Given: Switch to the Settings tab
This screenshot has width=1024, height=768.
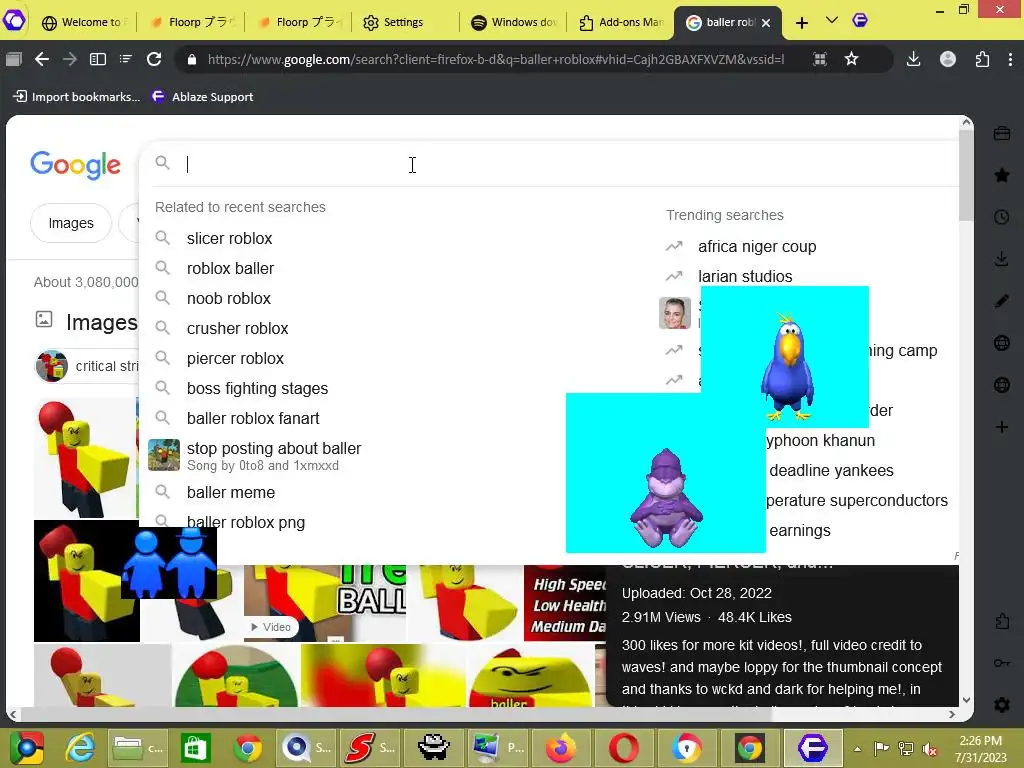Looking at the screenshot, I should 403,22.
